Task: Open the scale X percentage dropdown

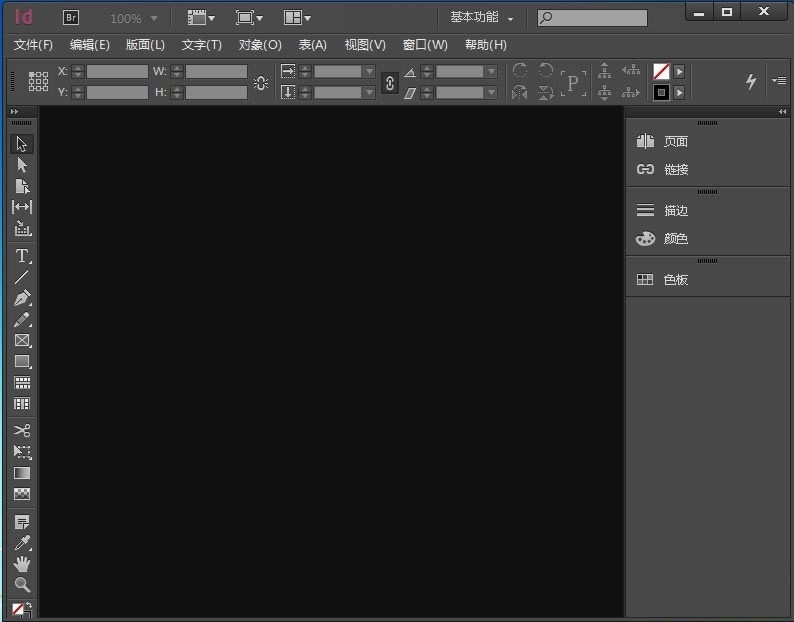Action: (370, 71)
